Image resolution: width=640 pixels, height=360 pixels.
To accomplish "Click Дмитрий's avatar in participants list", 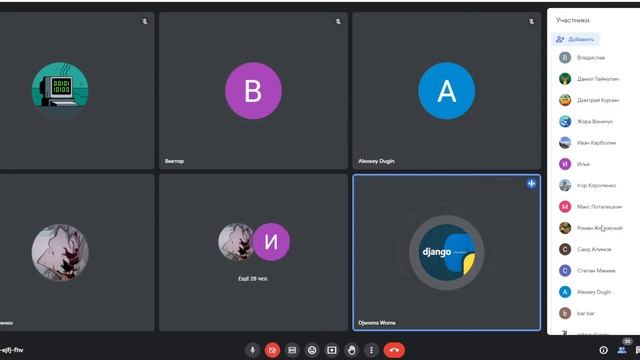I will [565, 100].
